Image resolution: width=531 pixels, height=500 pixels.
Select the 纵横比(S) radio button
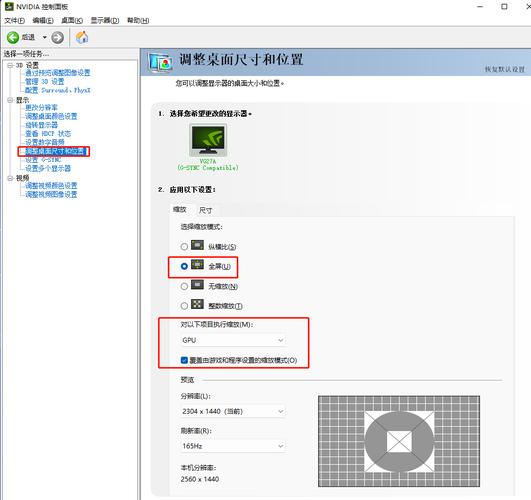(184, 247)
